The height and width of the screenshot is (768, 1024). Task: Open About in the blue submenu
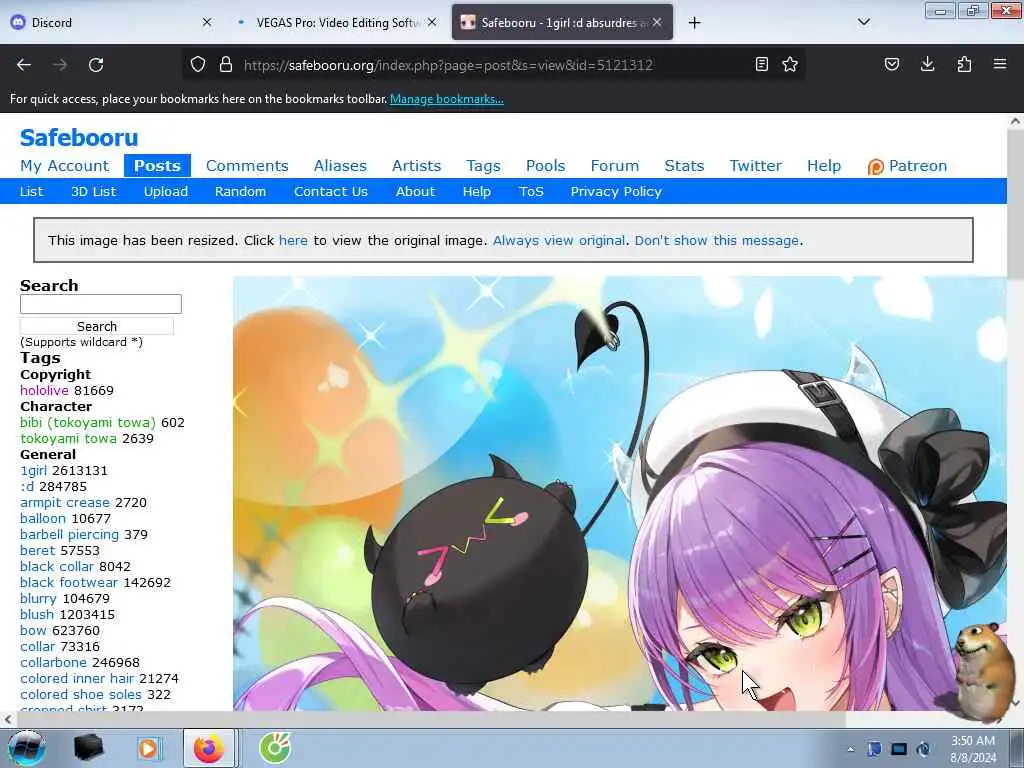point(415,191)
